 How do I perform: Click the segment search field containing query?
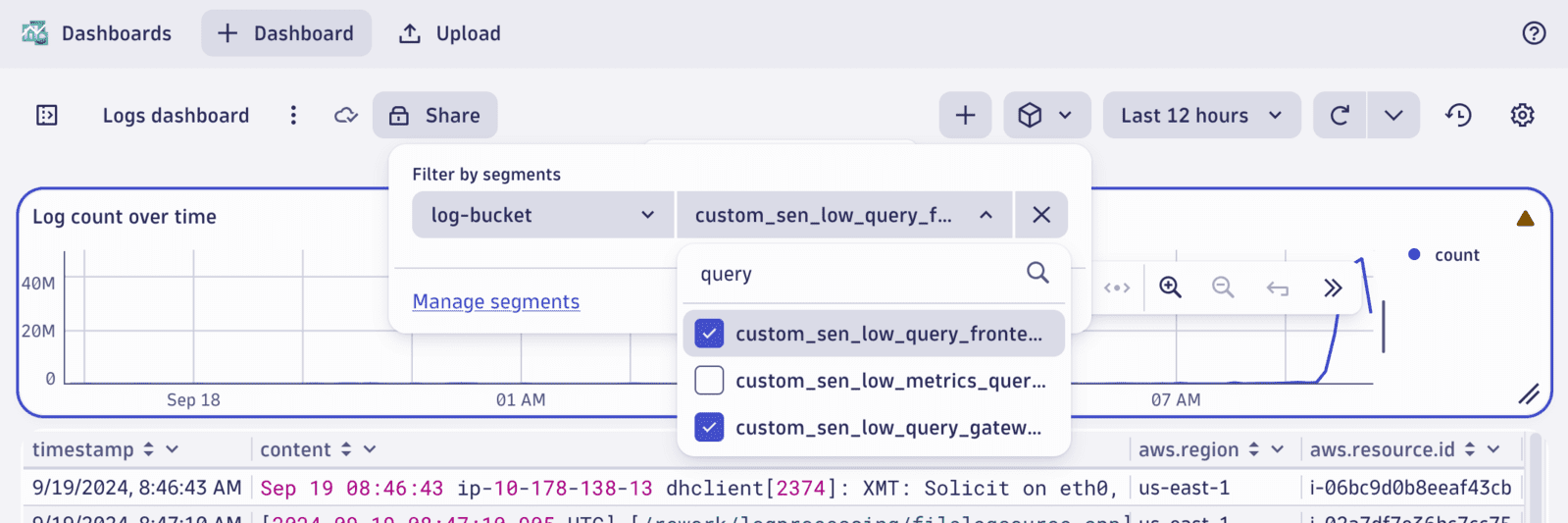[x=853, y=275]
